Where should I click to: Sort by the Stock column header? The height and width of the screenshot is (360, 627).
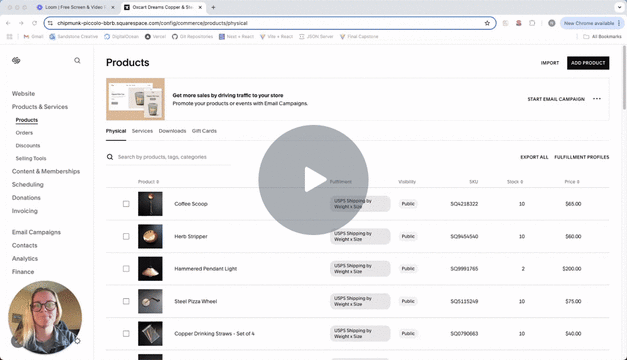(515, 182)
